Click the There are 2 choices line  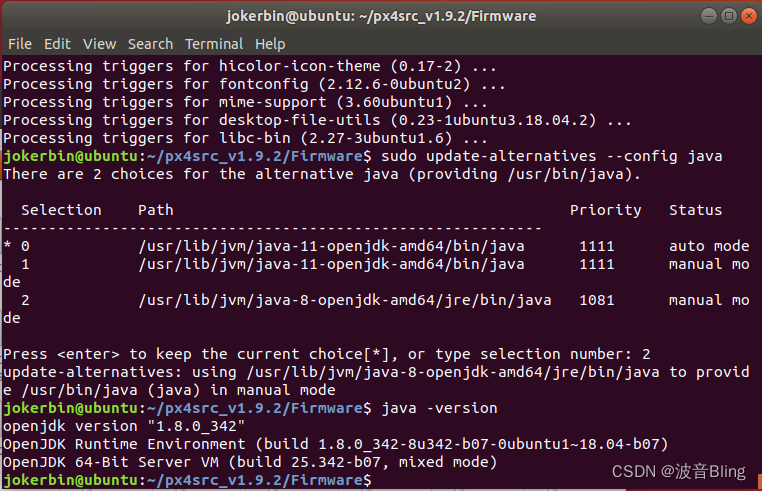(x=322, y=174)
